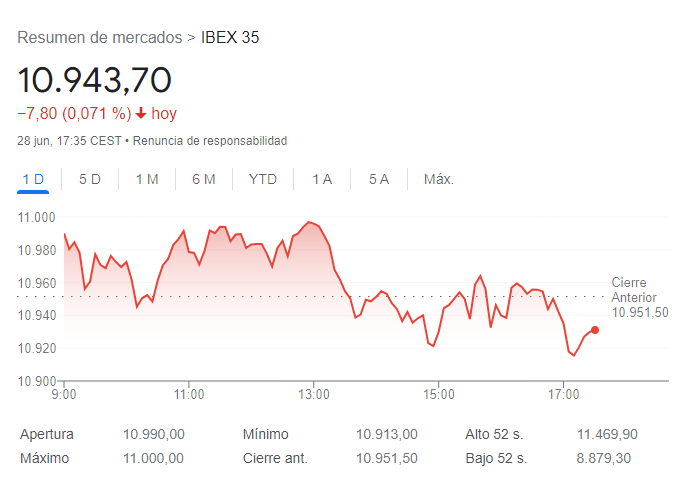Viewport: 692px width, 485px height.
Task: Click the Mínimo value 10.913,00
Action: 386,434
